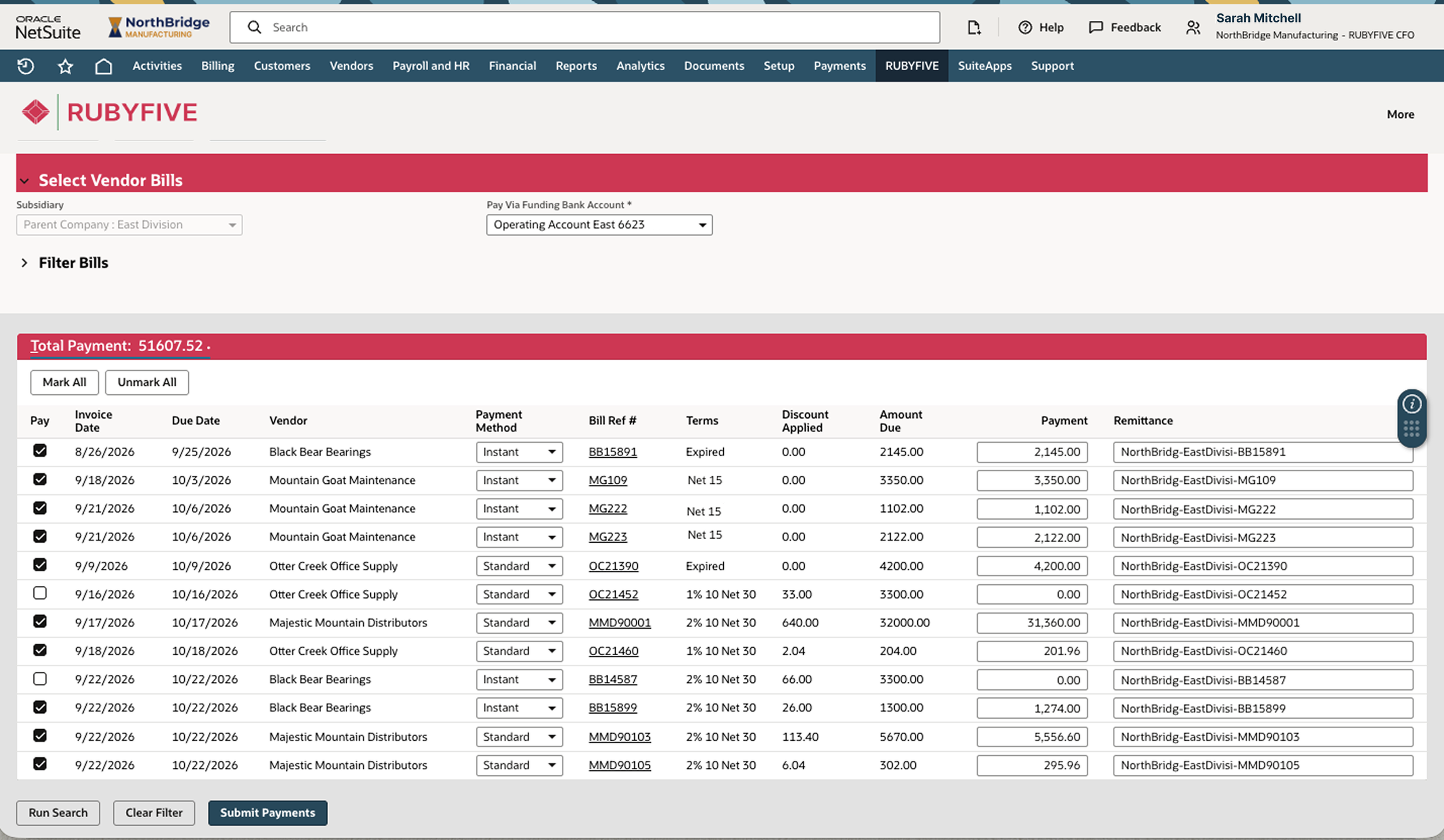Screen dimensions: 1444x840
Task: Uncheck Pay box for bill MG109
Action: tap(40, 479)
